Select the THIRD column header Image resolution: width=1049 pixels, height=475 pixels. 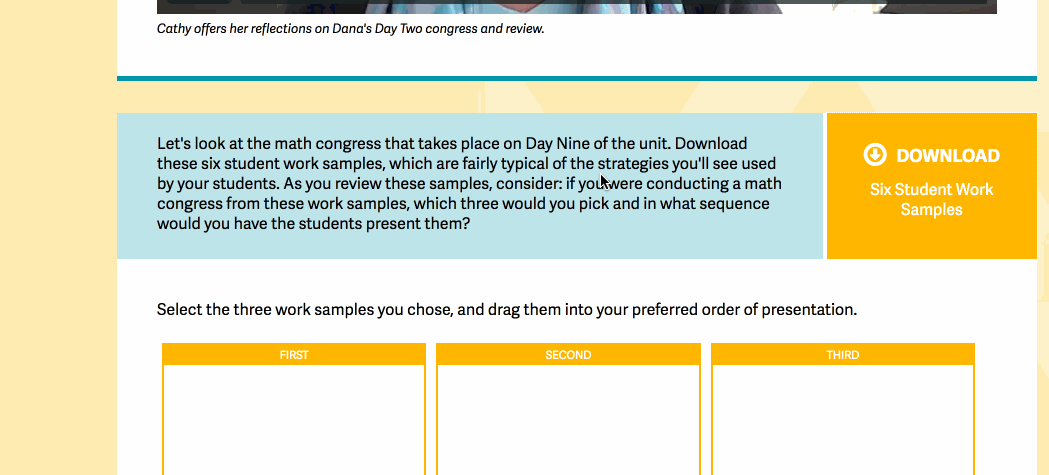843,355
